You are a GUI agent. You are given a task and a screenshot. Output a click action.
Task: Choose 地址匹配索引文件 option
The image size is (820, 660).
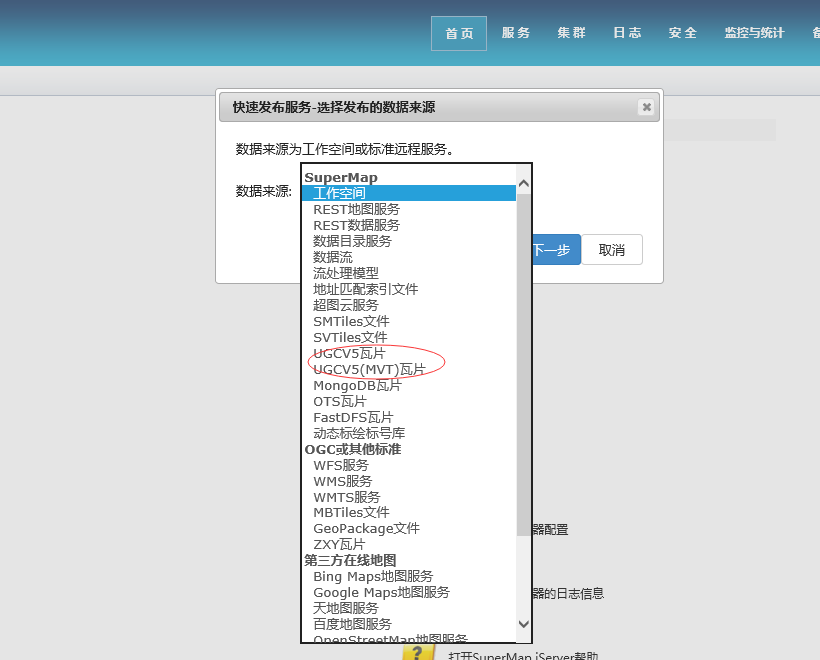[409, 289]
